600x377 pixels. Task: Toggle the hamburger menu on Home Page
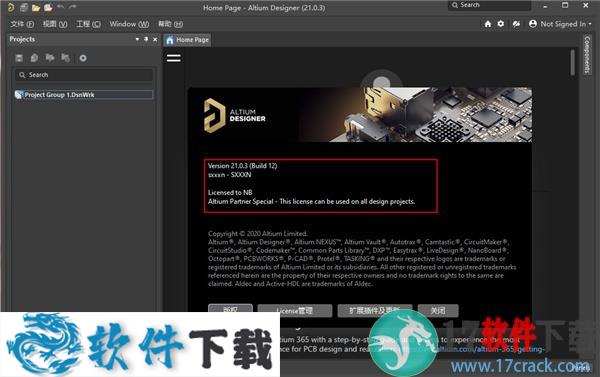coord(174,58)
